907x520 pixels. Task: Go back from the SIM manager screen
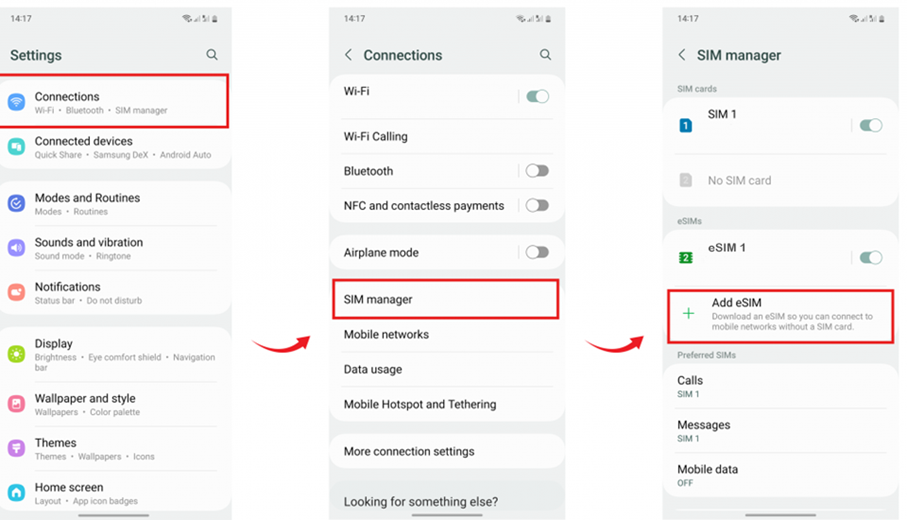click(x=682, y=55)
